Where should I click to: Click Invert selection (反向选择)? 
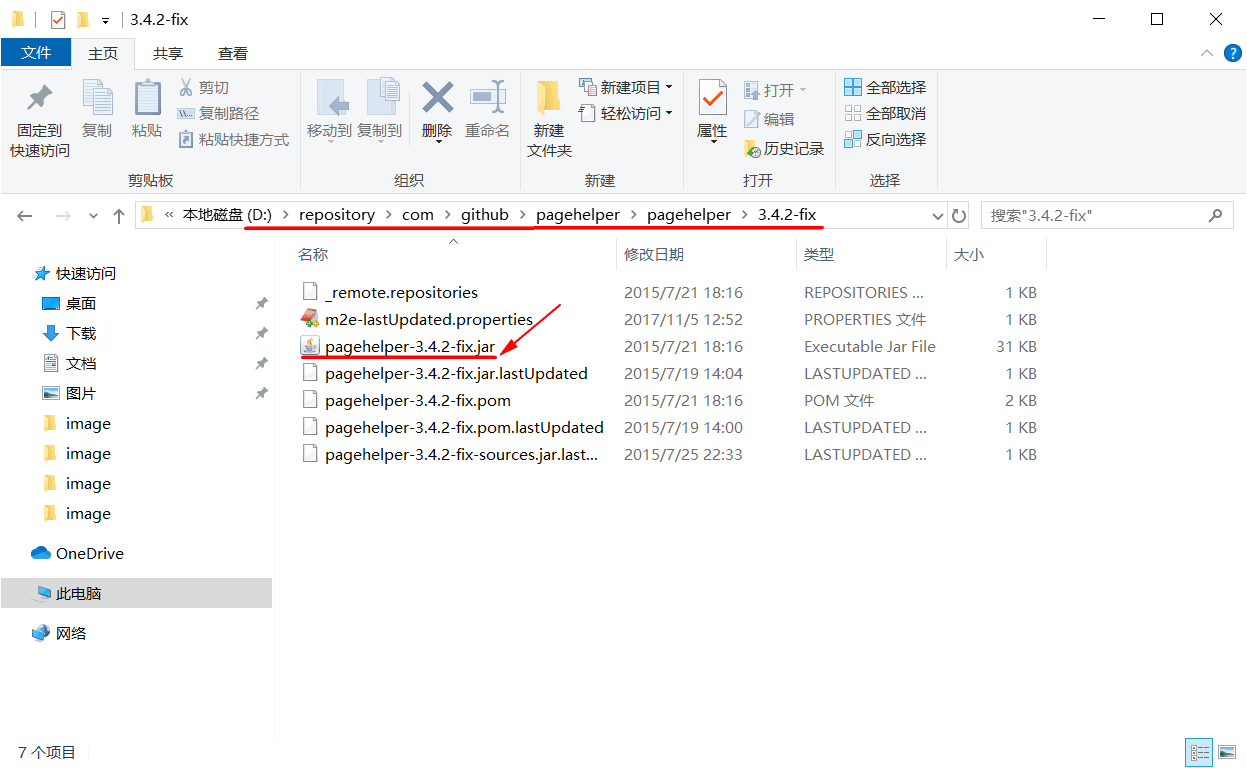coord(885,140)
